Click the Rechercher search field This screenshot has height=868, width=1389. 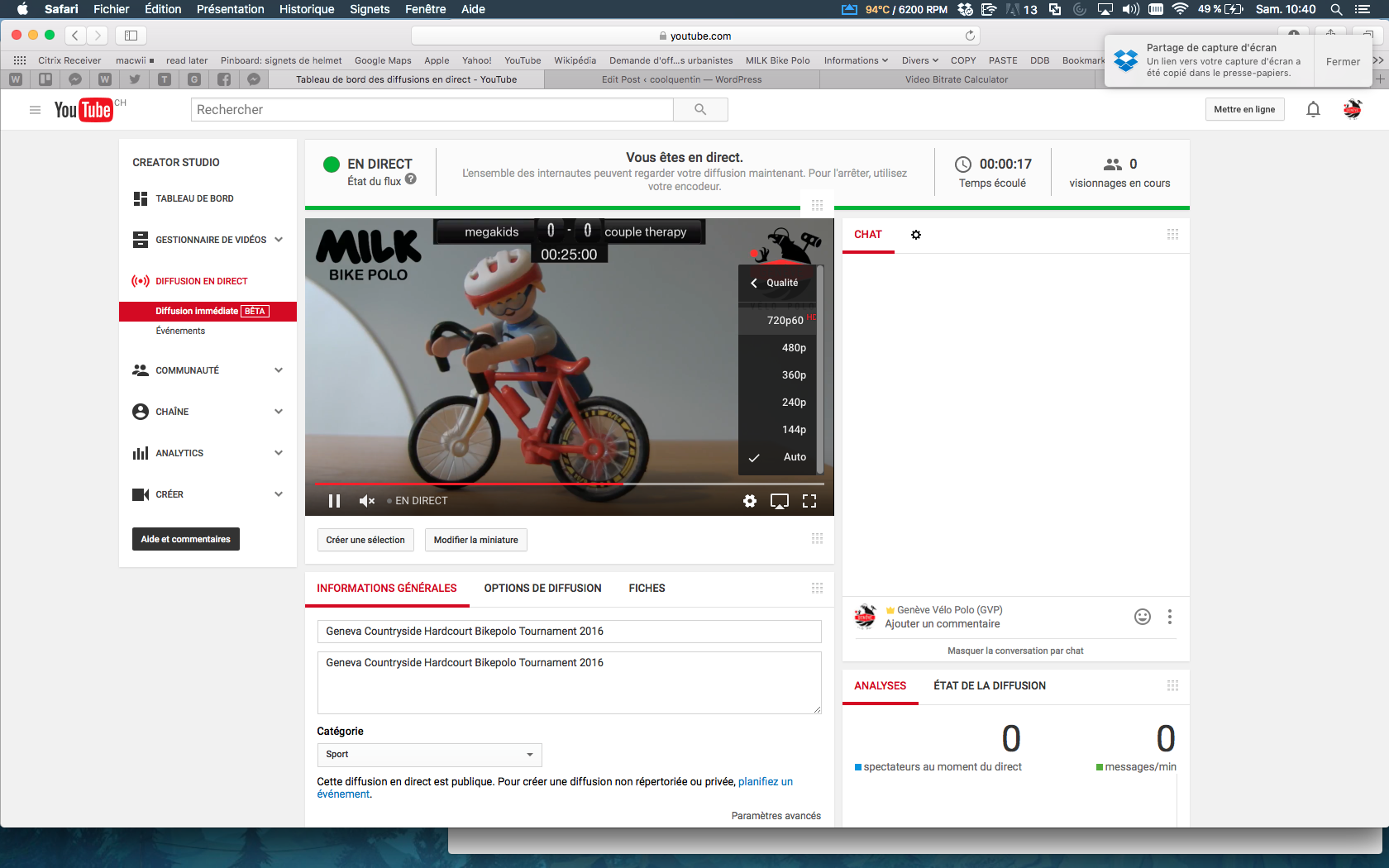pyautogui.click(x=432, y=110)
